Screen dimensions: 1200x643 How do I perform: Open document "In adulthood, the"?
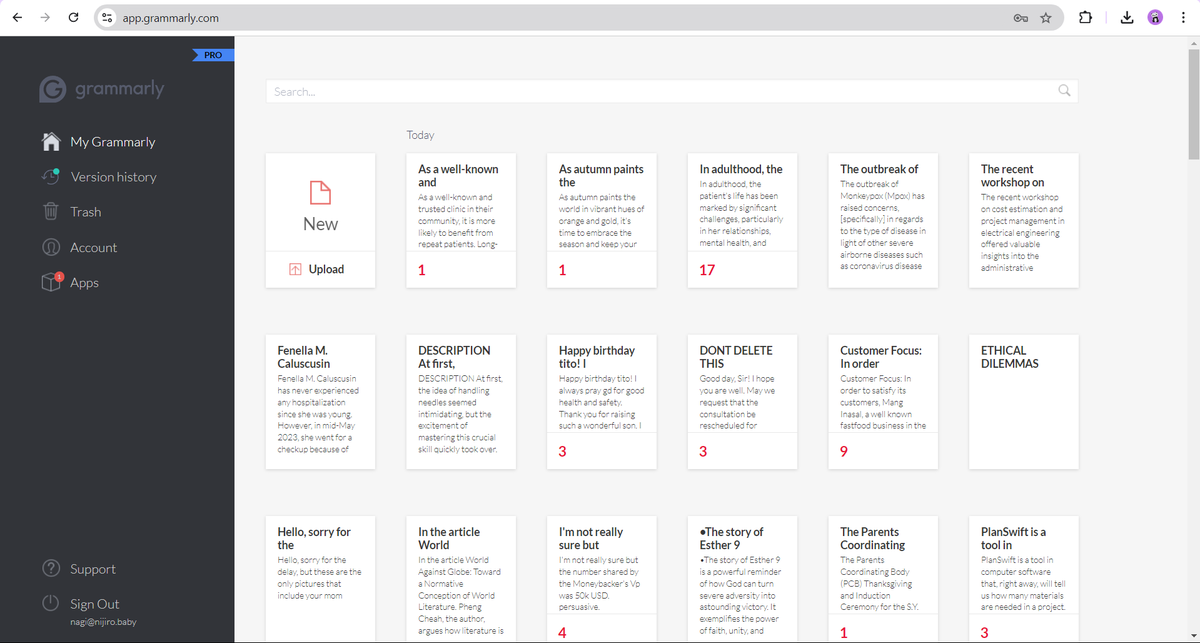coord(742,220)
